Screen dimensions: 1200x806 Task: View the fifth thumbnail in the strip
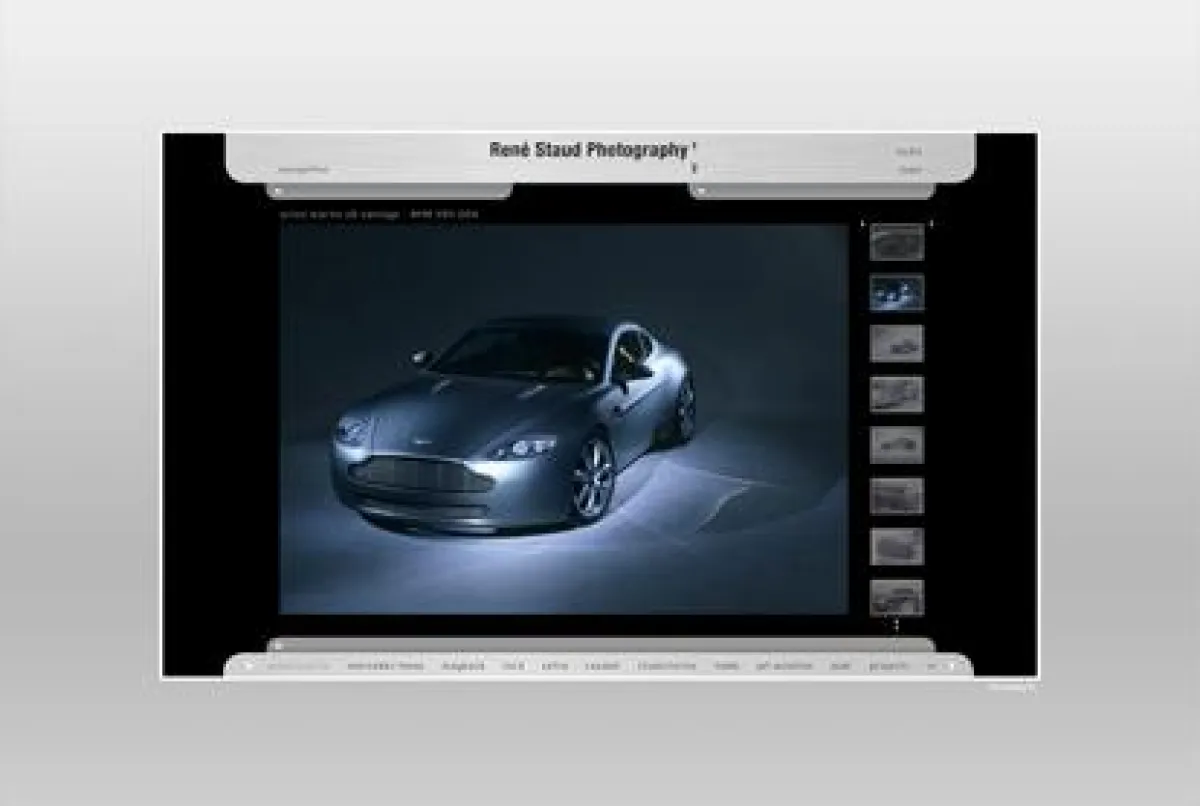tap(896, 445)
